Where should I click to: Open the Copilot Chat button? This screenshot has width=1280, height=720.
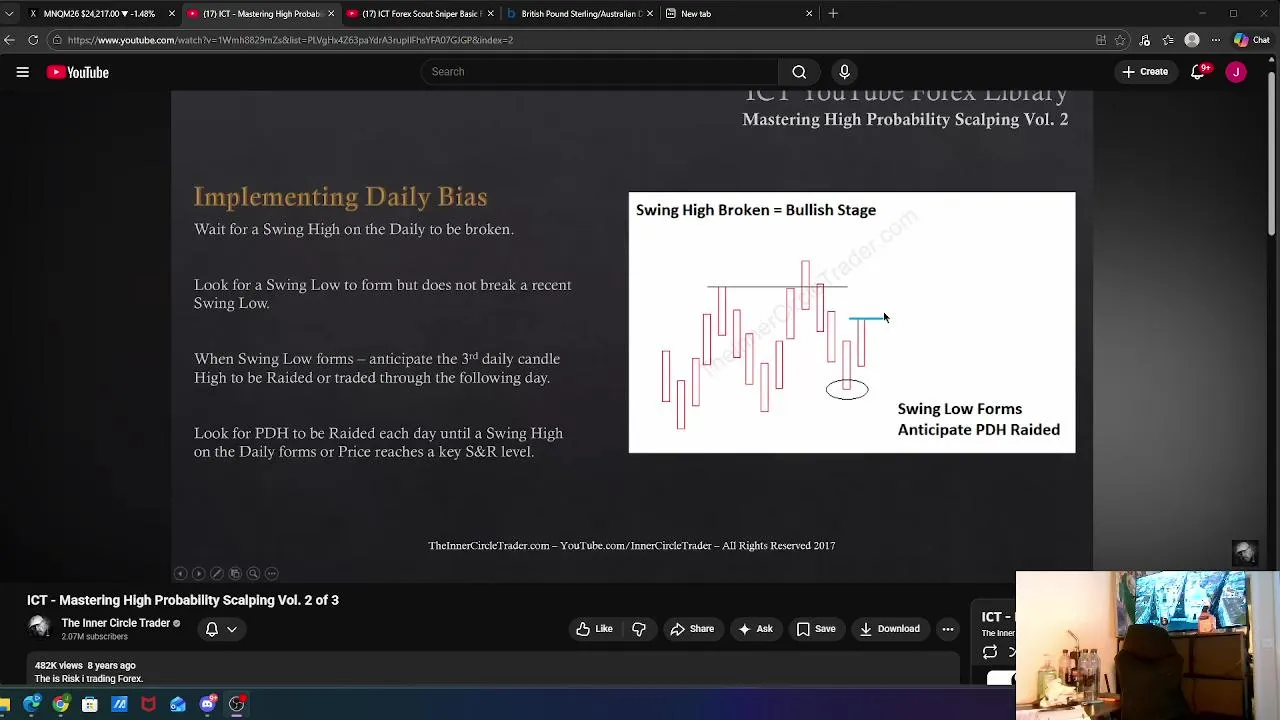(x=1254, y=40)
